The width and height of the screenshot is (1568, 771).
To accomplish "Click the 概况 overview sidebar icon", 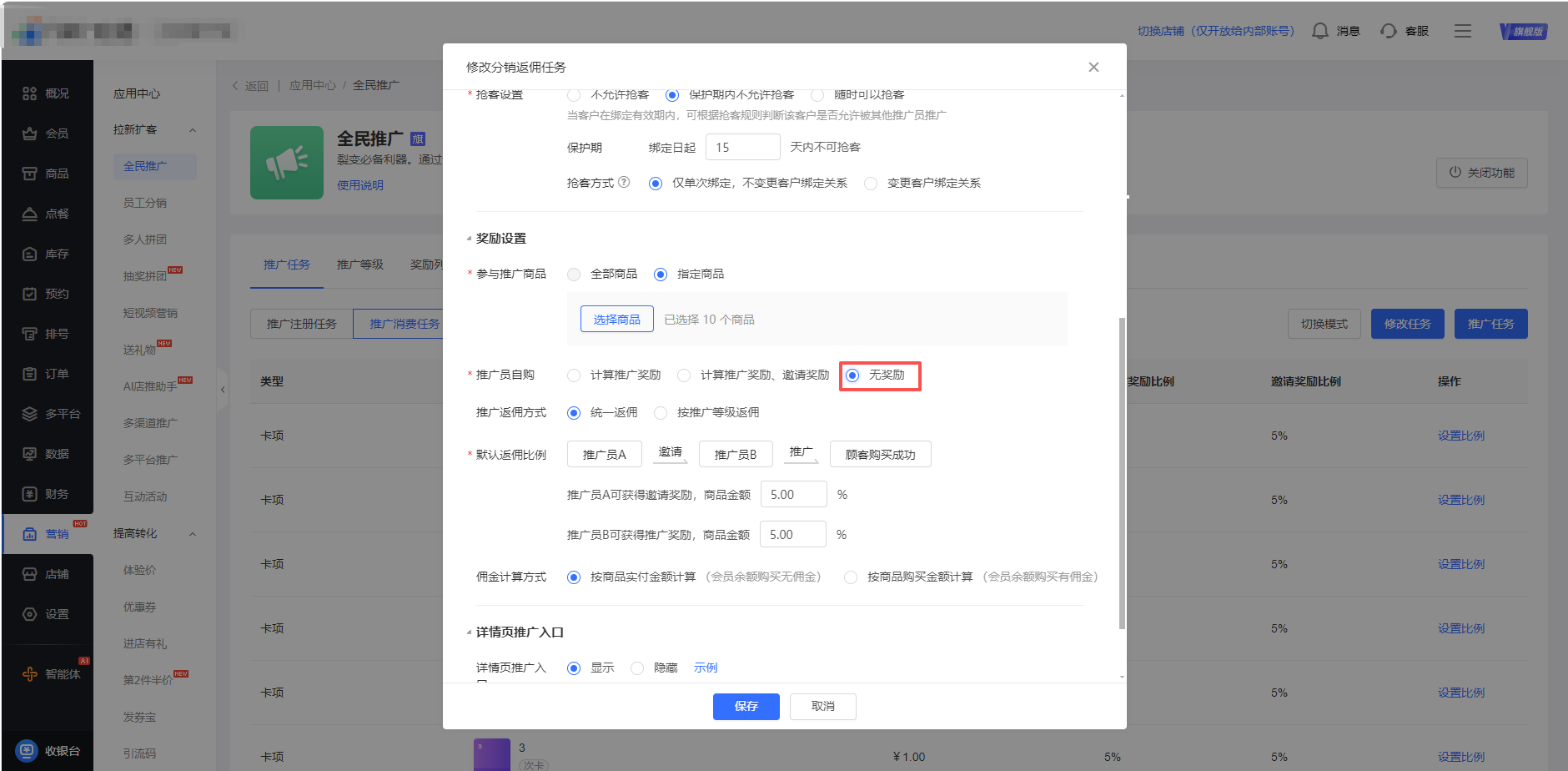I will point(30,93).
